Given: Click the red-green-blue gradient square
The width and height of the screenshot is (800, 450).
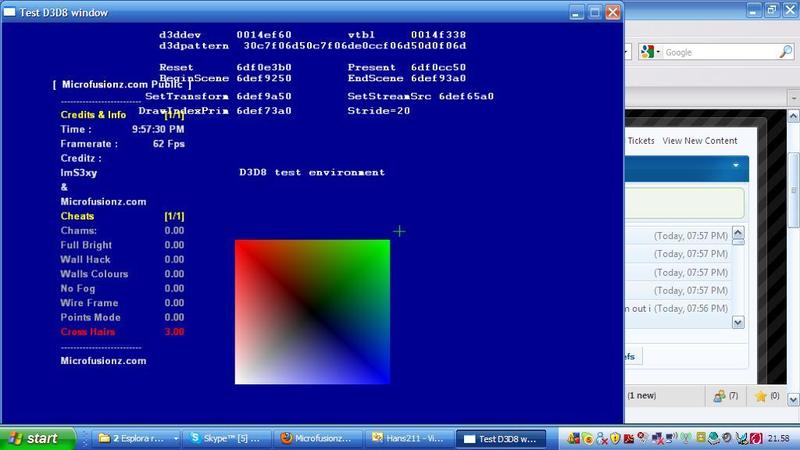Looking at the screenshot, I should tap(312, 312).
